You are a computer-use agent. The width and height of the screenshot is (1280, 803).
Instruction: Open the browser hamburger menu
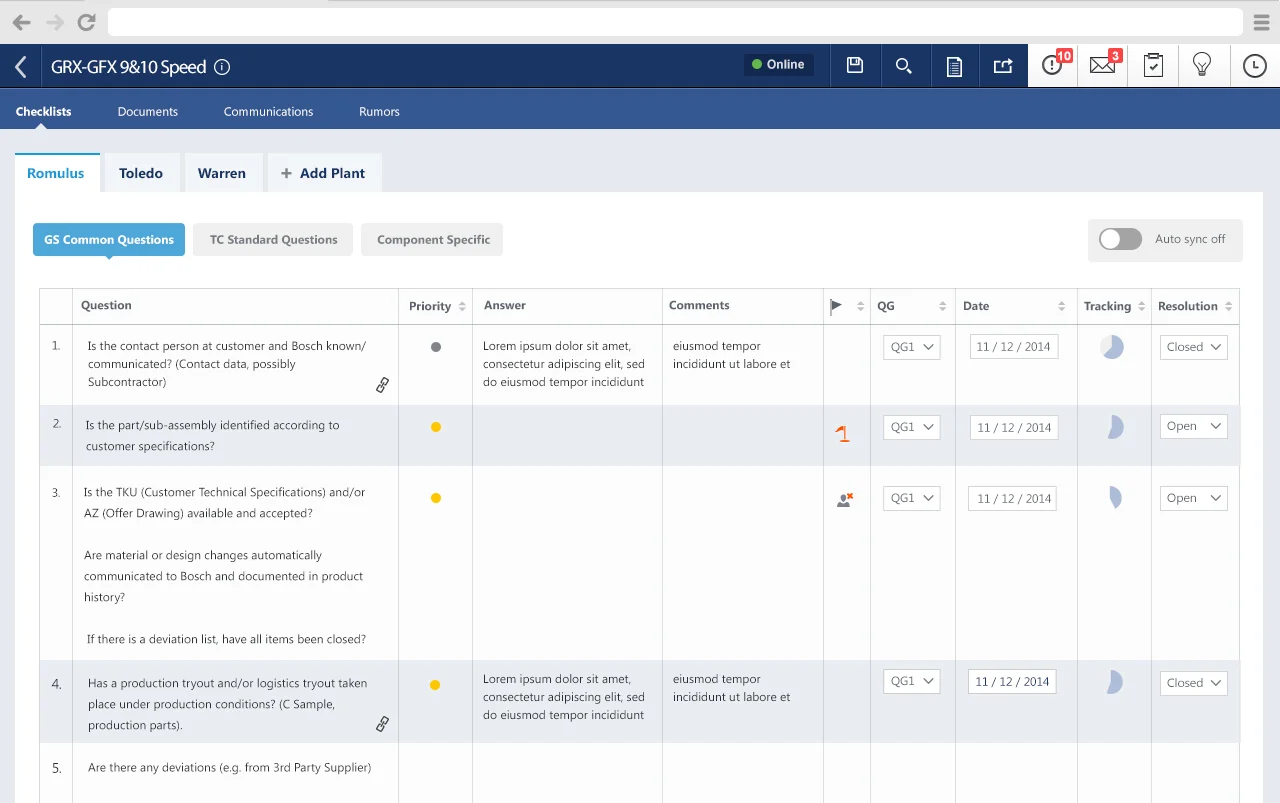coord(1262,22)
